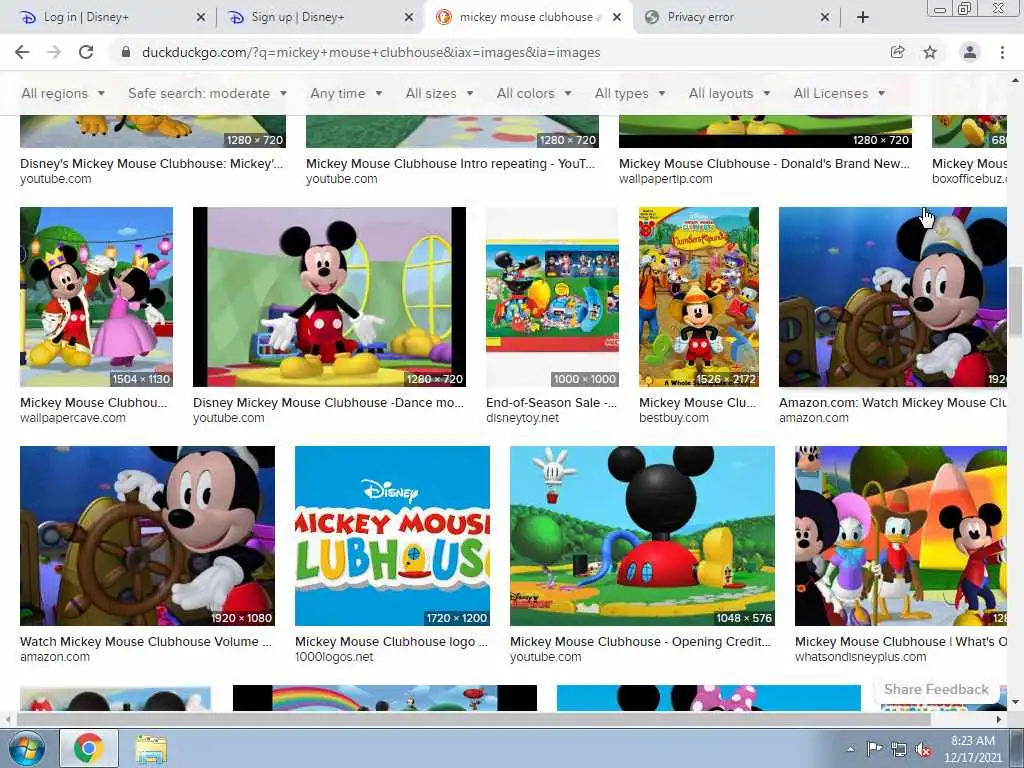Open the End-of-Season Sale toy image
Viewport: 1024px width, 768px height.
coord(552,297)
